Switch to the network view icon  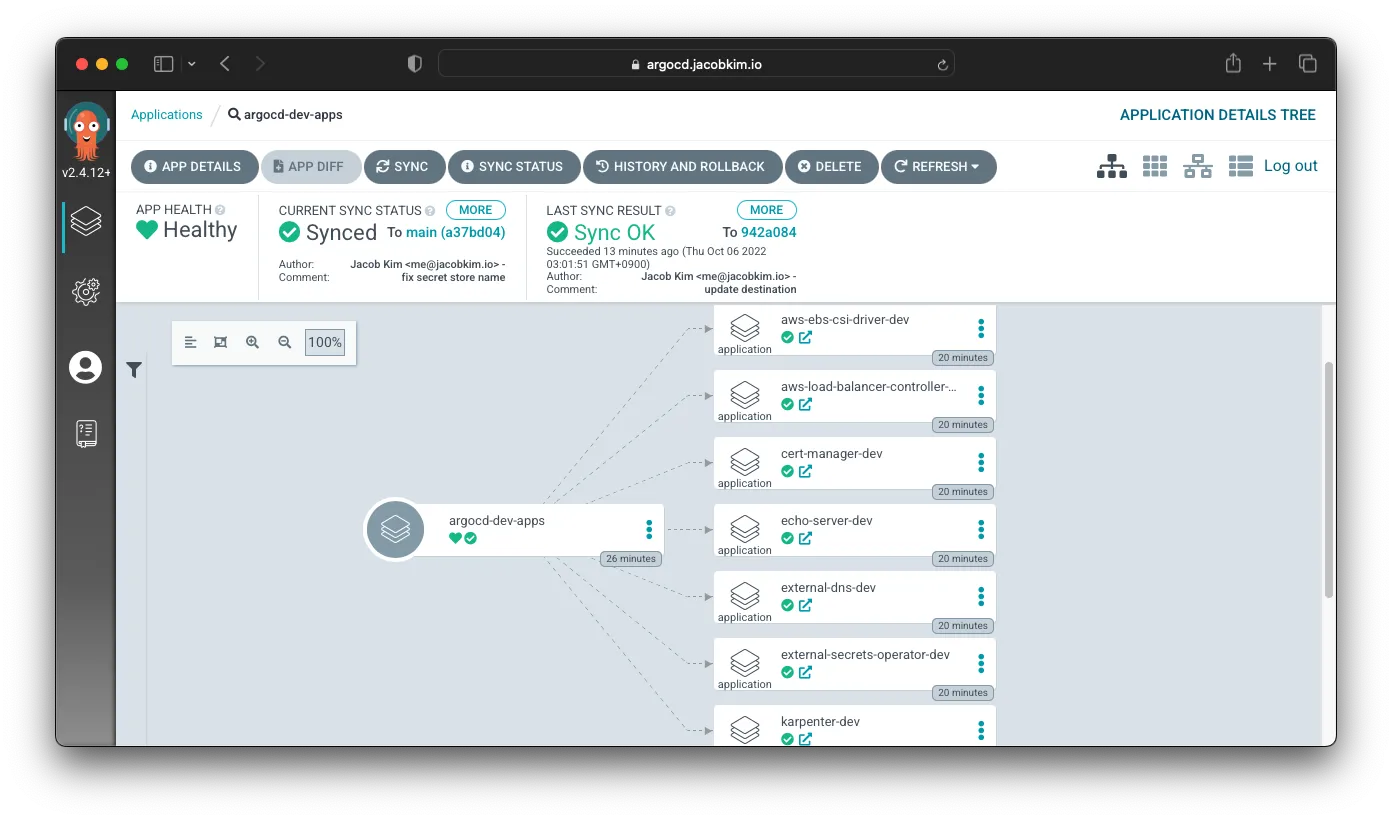tap(1197, 166)
